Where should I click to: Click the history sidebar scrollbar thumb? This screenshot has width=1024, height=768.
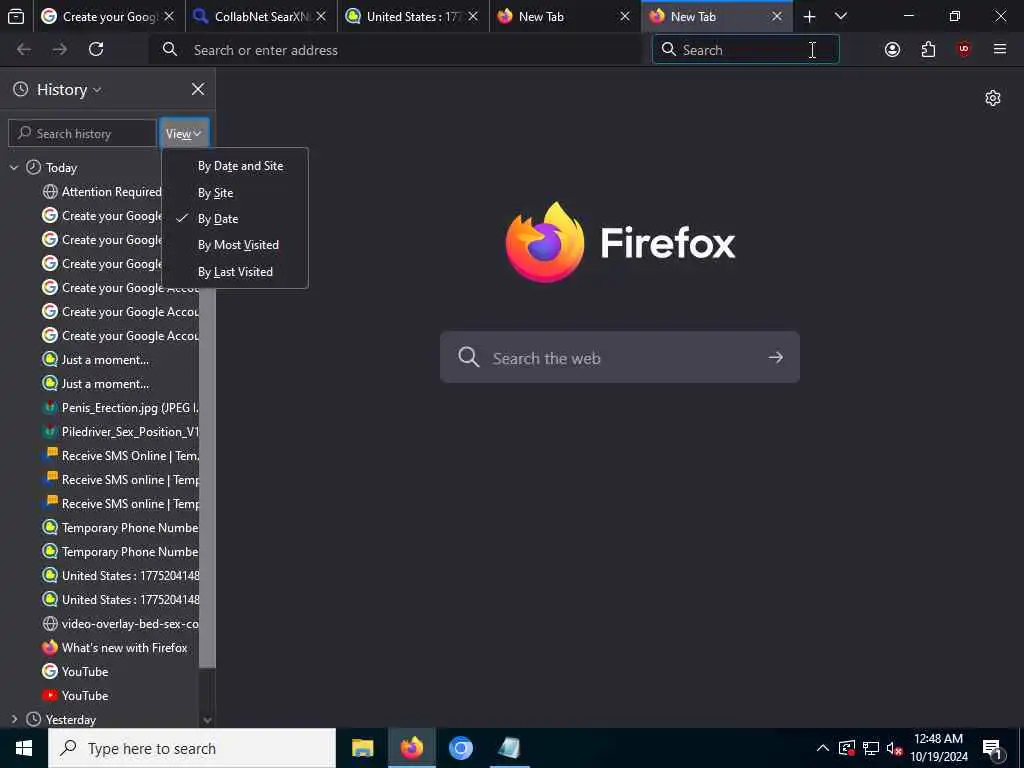pos(207,477)
